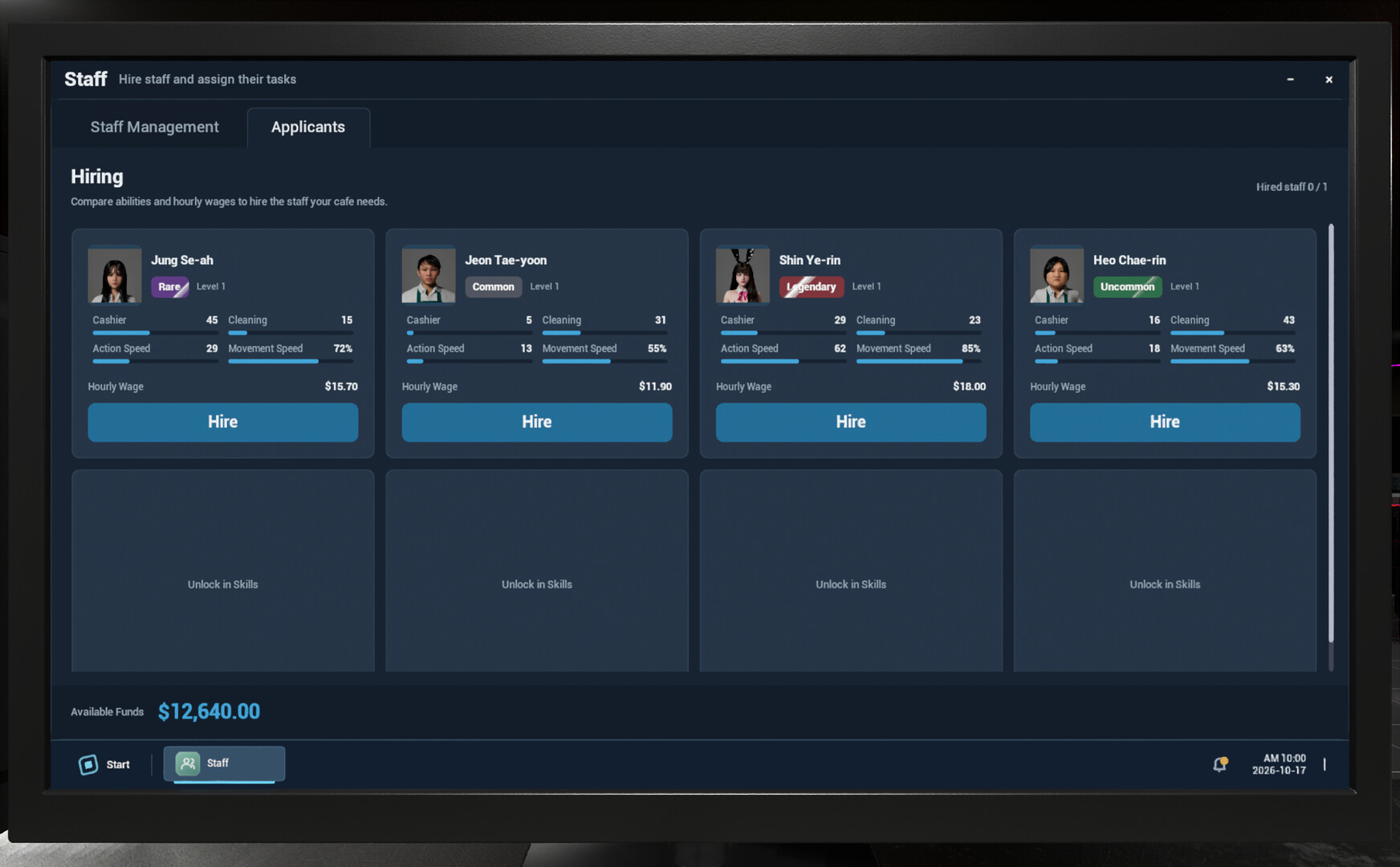Image resolution: width=1400 pixels, height=867 pixels.
Task: Click Jung Se-ah's portrait
Action: 115,275
